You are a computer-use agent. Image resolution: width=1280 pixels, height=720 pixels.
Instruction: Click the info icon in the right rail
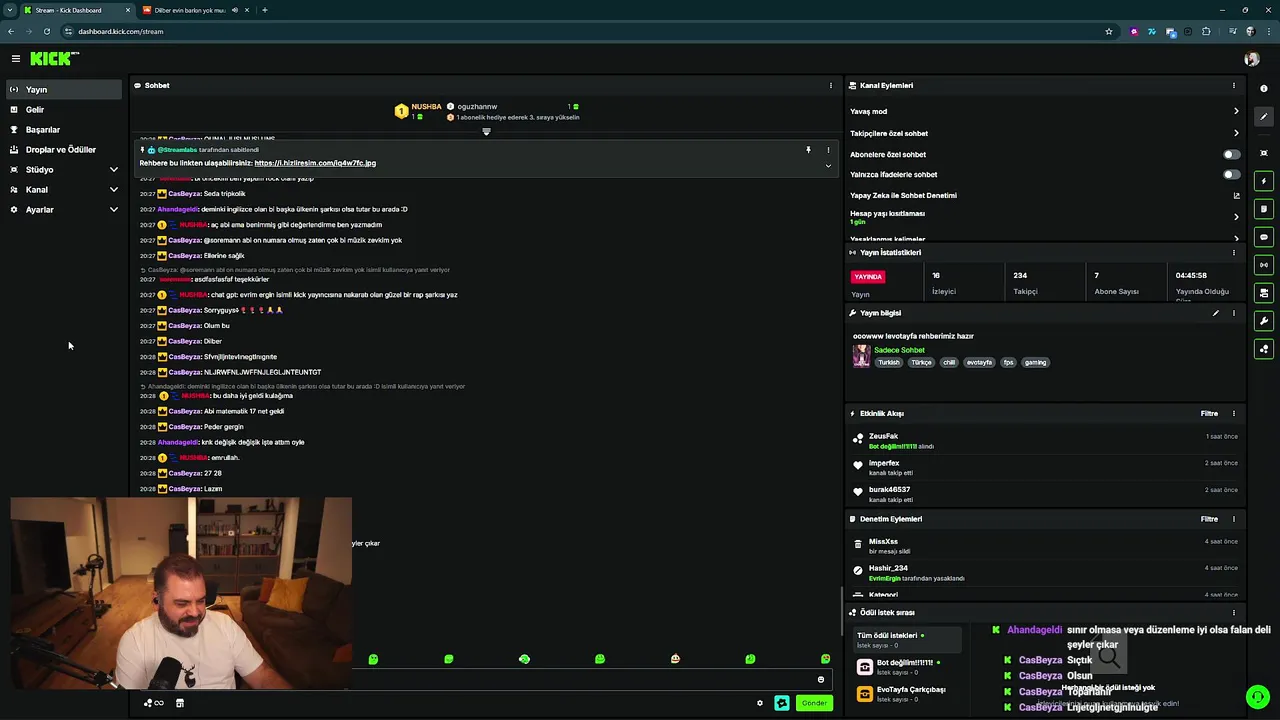pyautogui.click(x=1264, y=89)
